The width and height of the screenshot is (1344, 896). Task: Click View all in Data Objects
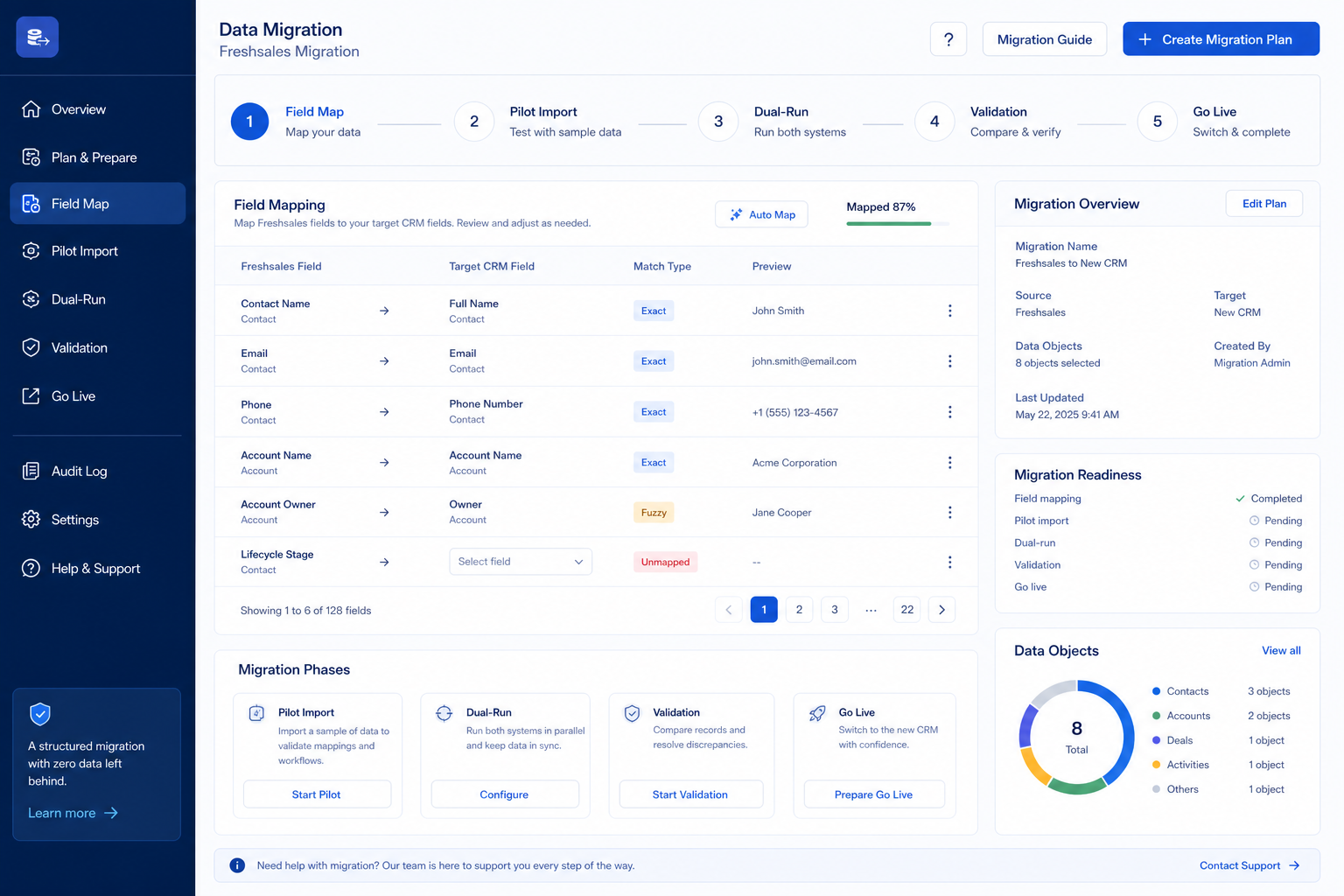point(1281,650)
